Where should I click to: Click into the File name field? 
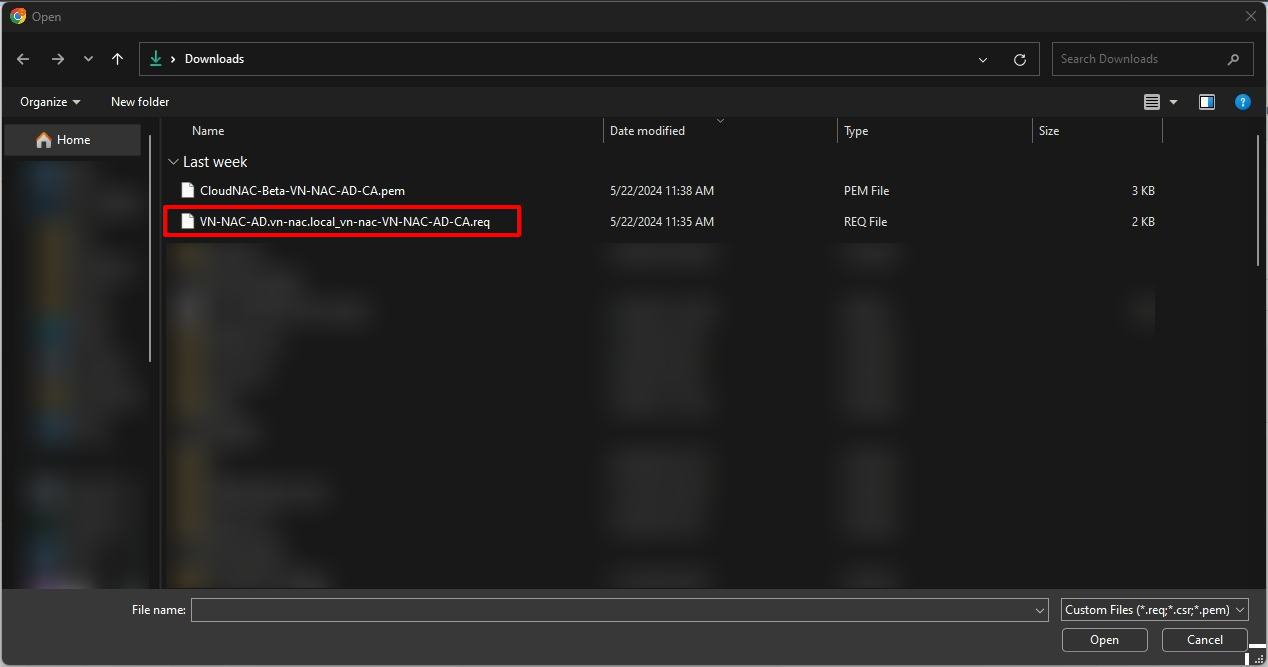click(x=610, y=610)
